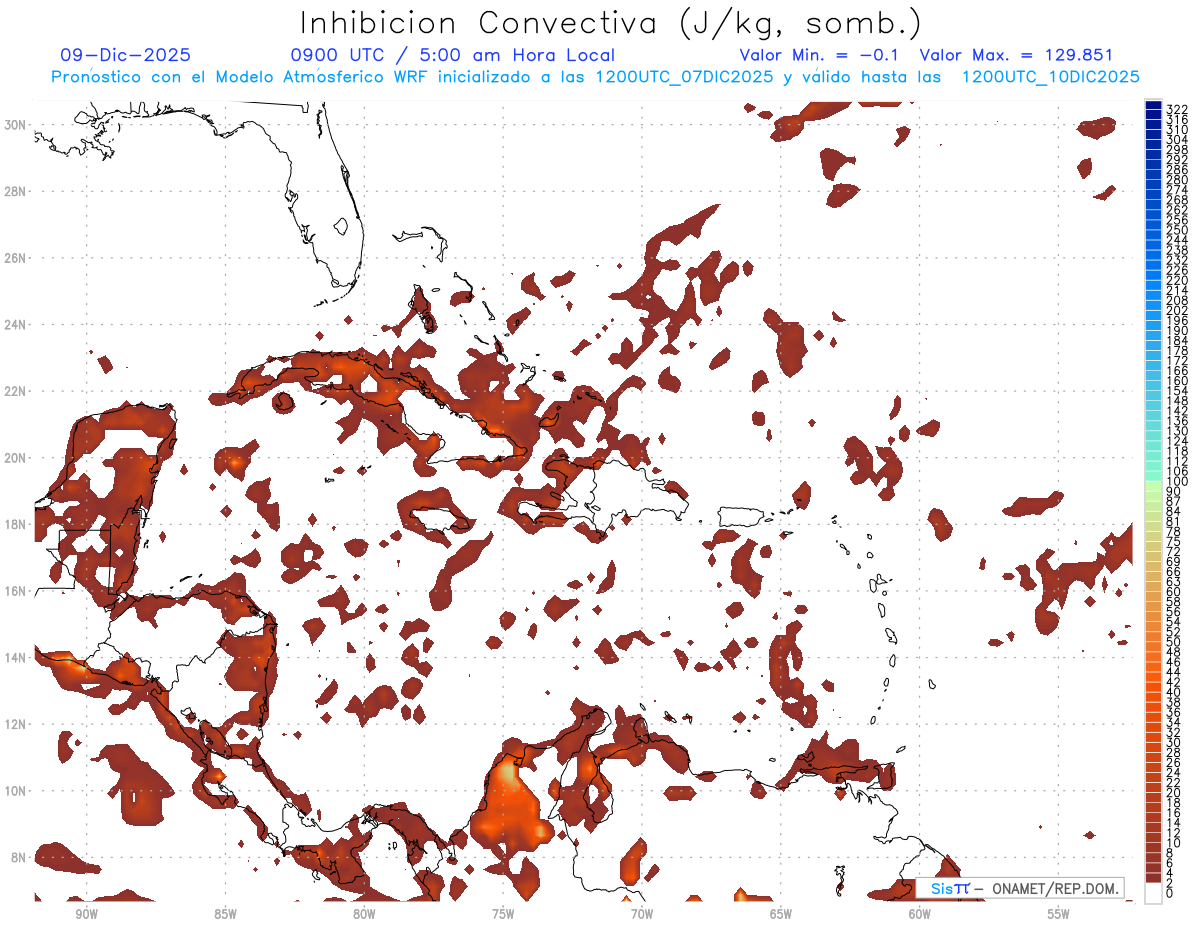Image resolution: width=1200 pixels, height=927 pixels.
Task: Click the "70W" longitude label
Action: point(642,915)
